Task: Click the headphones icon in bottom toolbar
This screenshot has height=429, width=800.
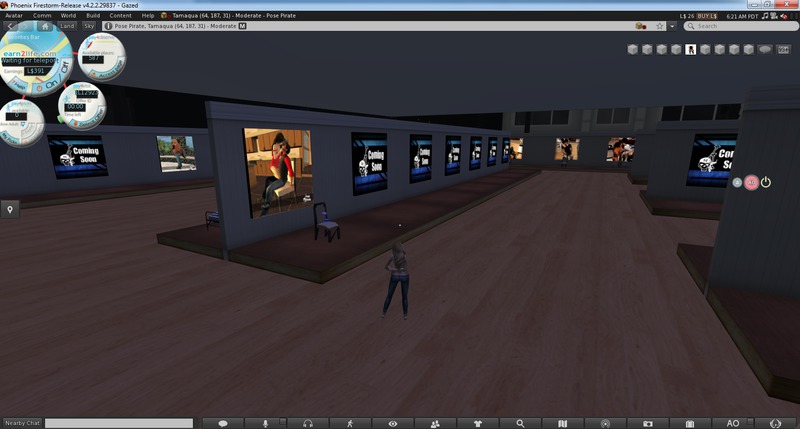Action: (308, 424)
